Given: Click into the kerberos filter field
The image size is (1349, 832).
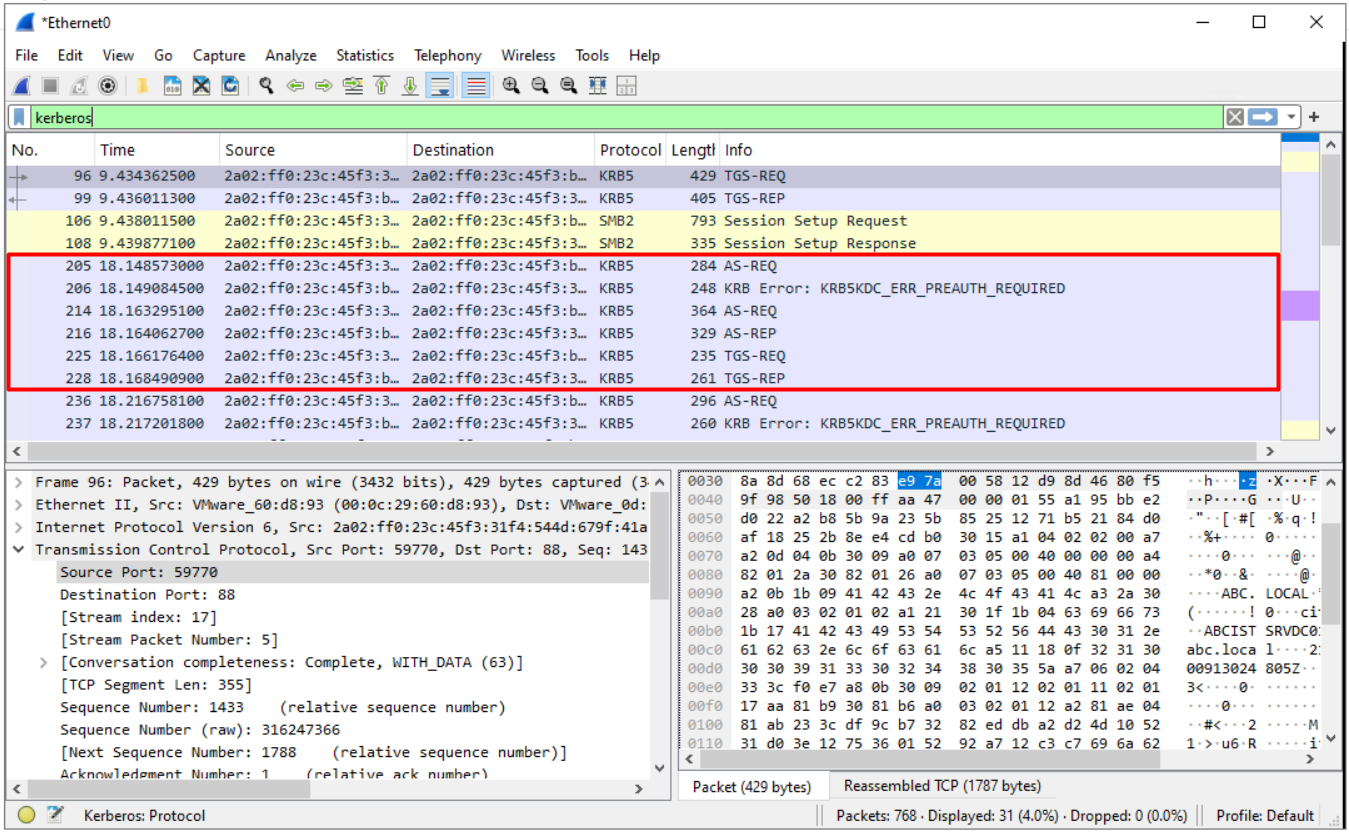Looking at the screenshot, I should coord(628,117).
